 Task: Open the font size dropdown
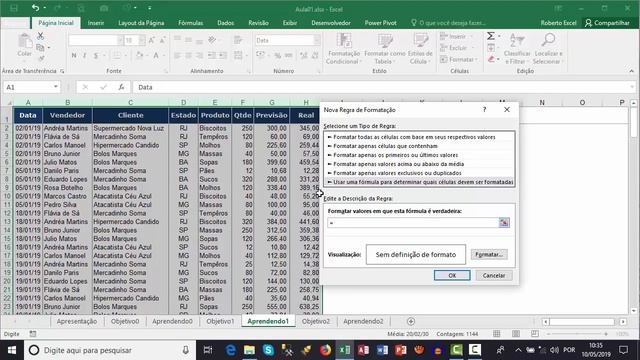coord(142,40)
